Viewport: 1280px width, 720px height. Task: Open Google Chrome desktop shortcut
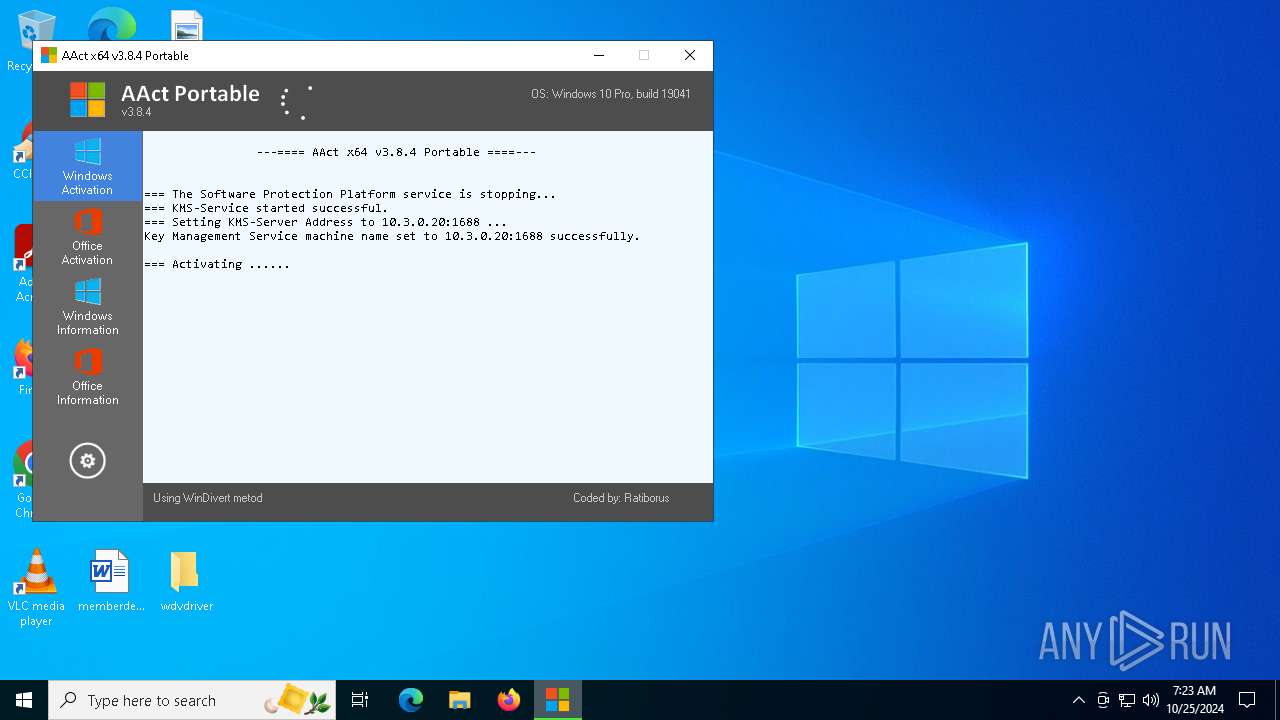(24, 480)
